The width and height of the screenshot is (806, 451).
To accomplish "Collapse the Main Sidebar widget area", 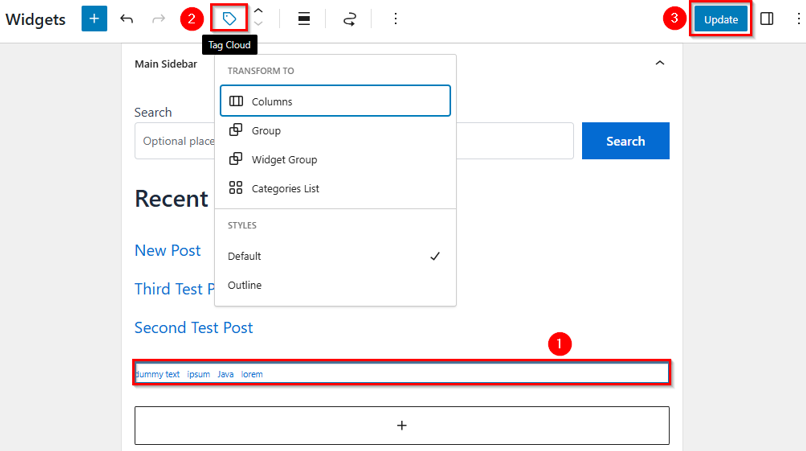I will coord(660,63).
